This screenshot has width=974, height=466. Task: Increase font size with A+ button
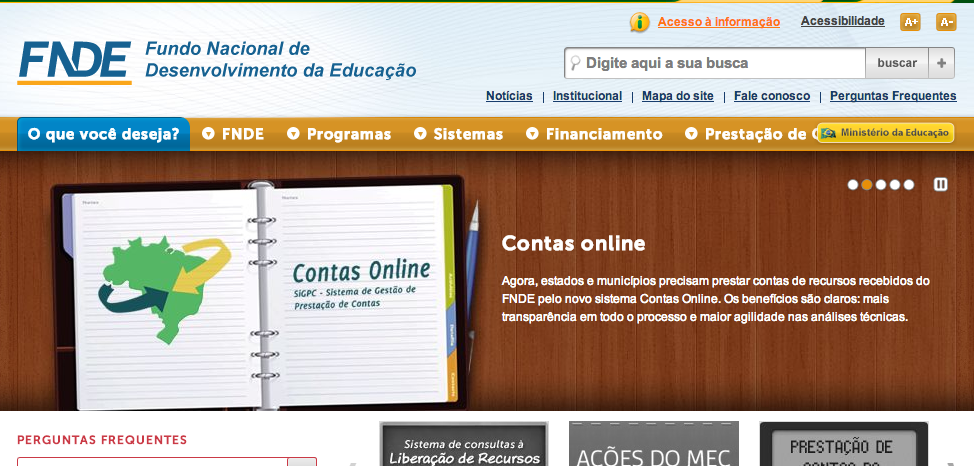(x=910, y=22)
